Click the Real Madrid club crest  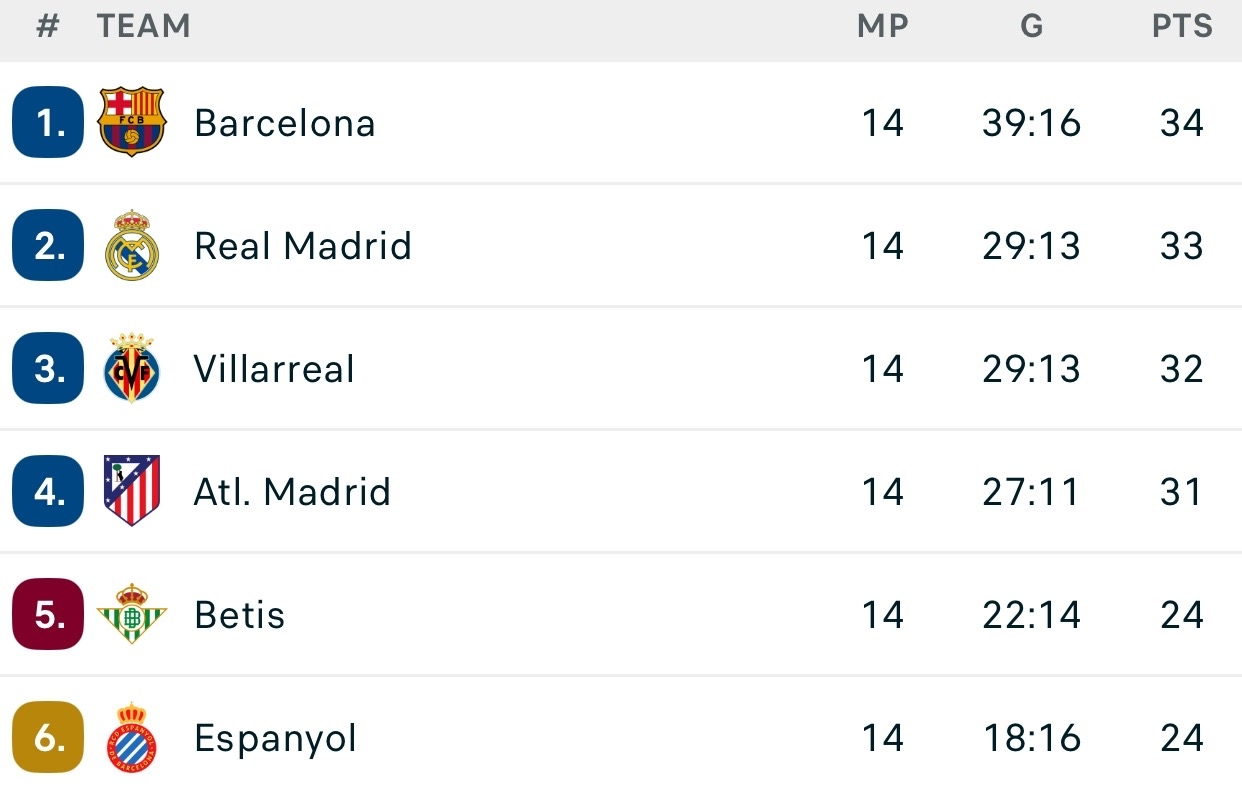[131, 246]
